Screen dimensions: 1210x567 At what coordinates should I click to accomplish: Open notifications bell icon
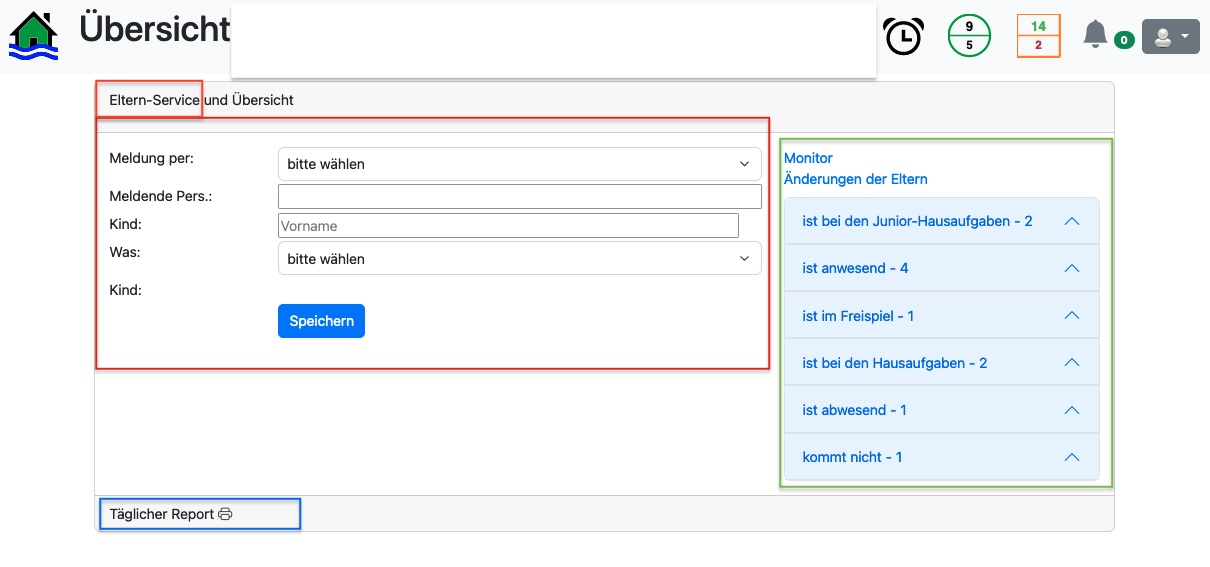1095,36
